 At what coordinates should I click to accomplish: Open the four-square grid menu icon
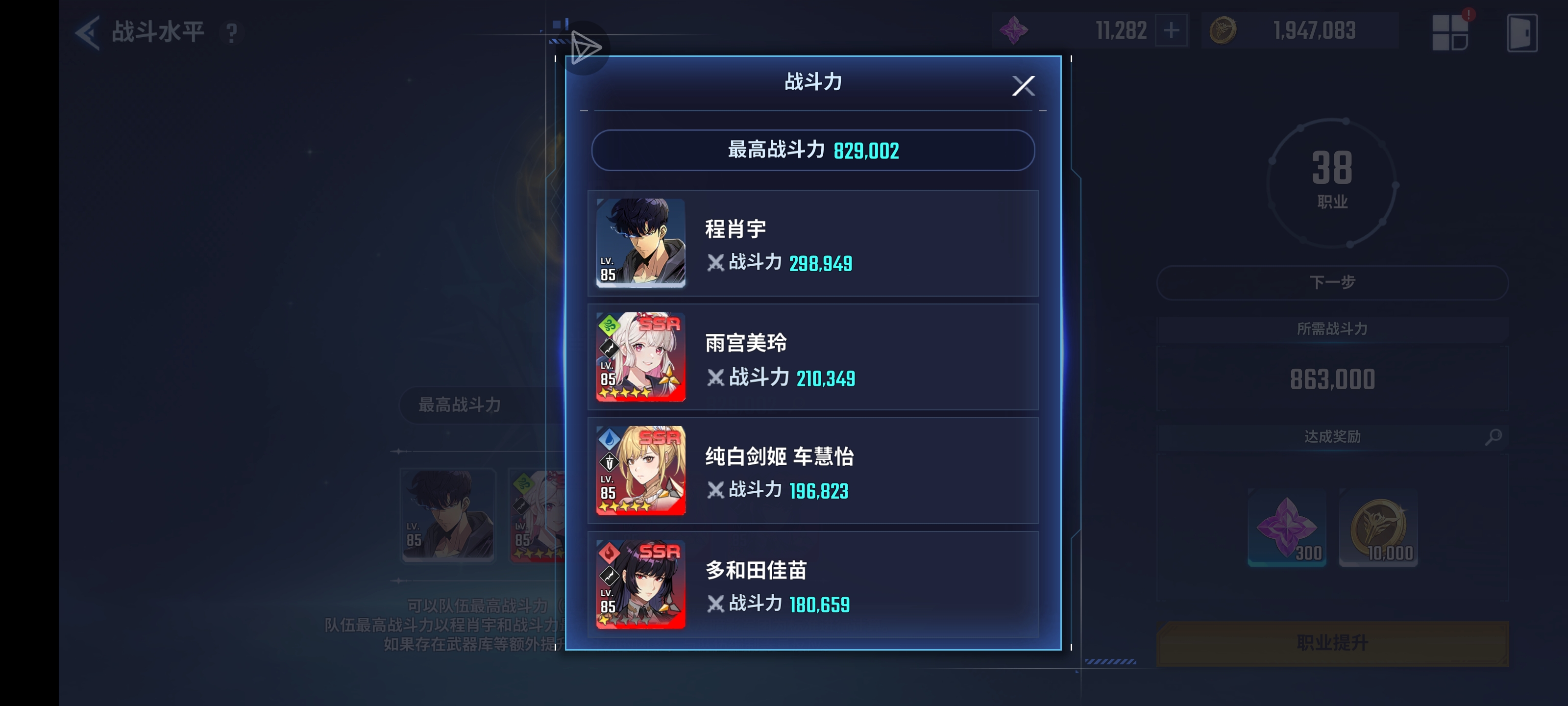(1450, 32)
